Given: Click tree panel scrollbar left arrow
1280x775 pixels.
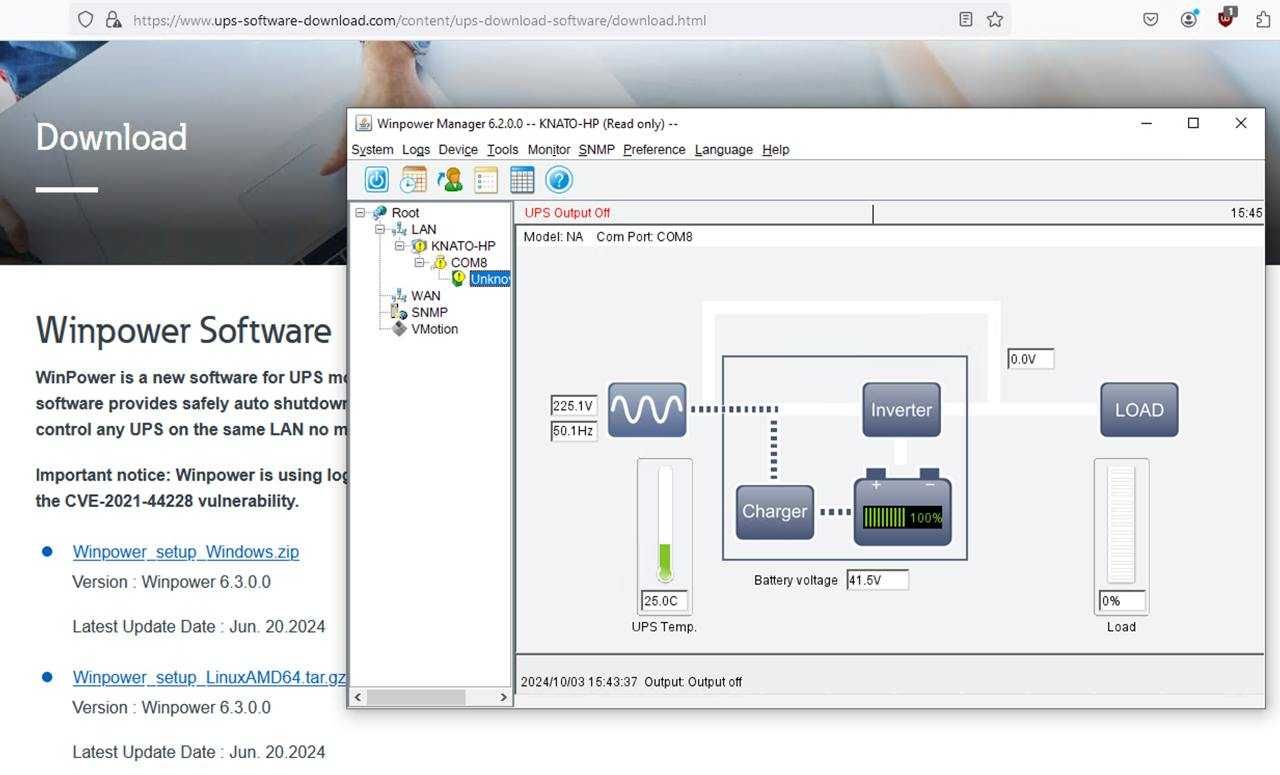Looking at the screenshot, I should (359, 697).
